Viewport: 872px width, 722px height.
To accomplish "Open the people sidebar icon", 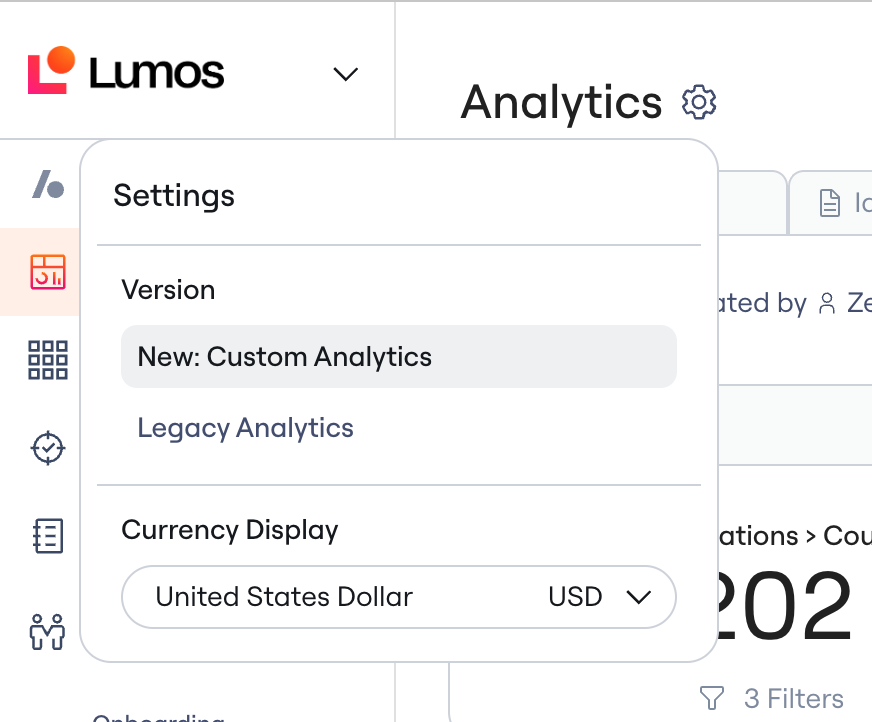I will (x=47, y=631).
